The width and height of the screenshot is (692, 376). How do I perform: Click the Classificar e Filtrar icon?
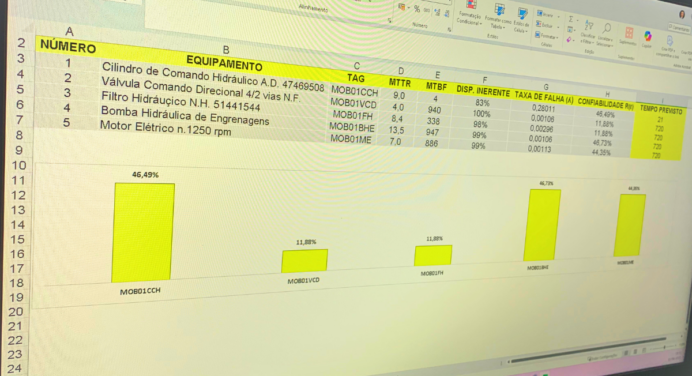coord(589,26)
